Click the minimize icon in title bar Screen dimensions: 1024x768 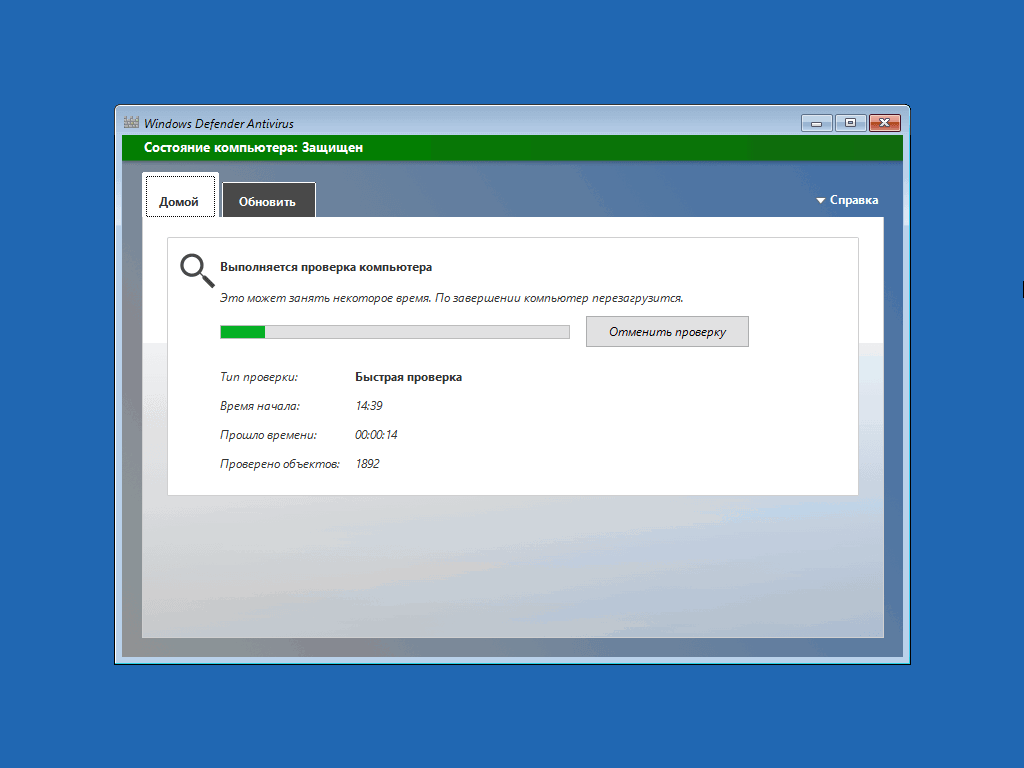pos(815,122)
